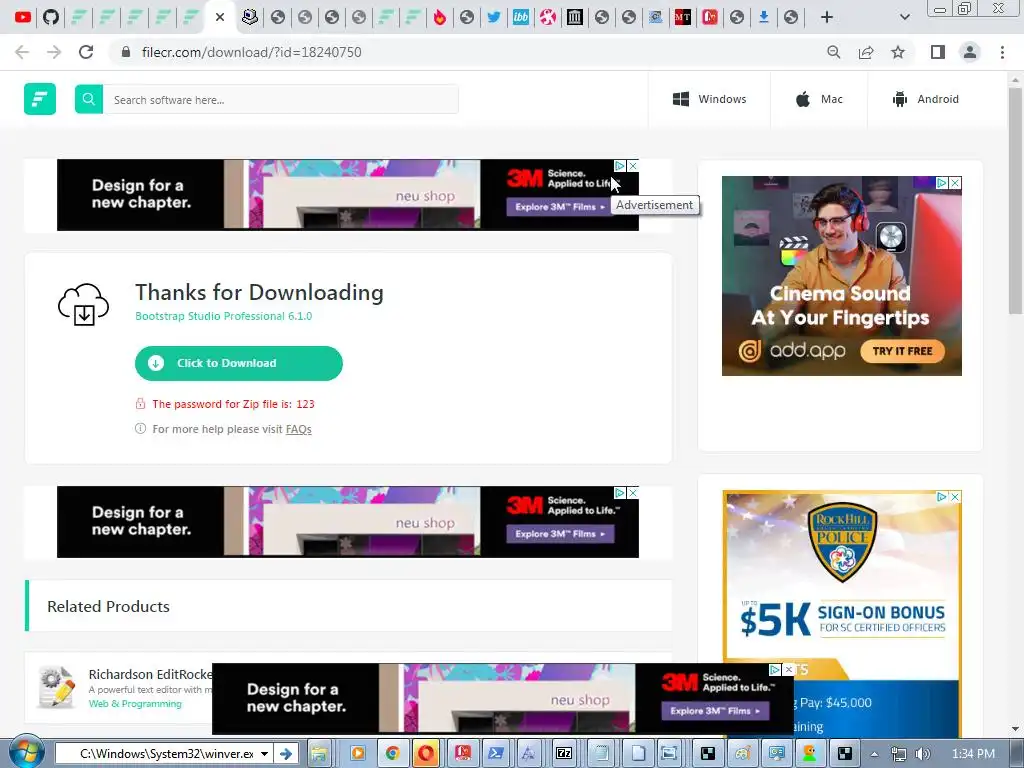
Task: Open the Mac software category
Action: (819, 99)
